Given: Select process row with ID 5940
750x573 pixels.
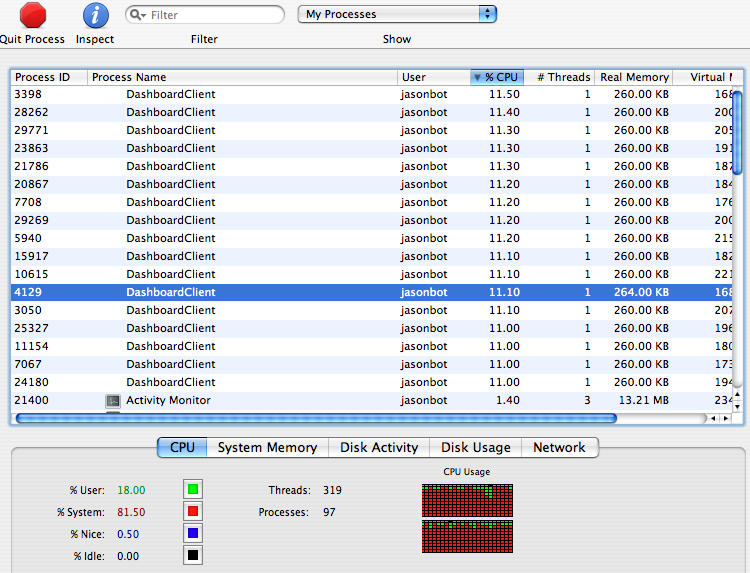Looking at the screenshot, I should tap(372, 238).
